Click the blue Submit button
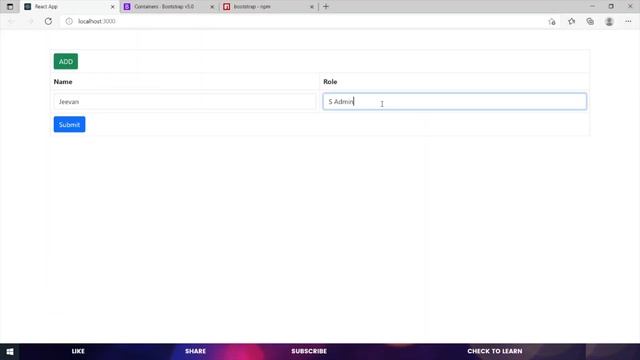Image resolution: width=640 pixels, height=360 pixels. click(x=69, y=124)
